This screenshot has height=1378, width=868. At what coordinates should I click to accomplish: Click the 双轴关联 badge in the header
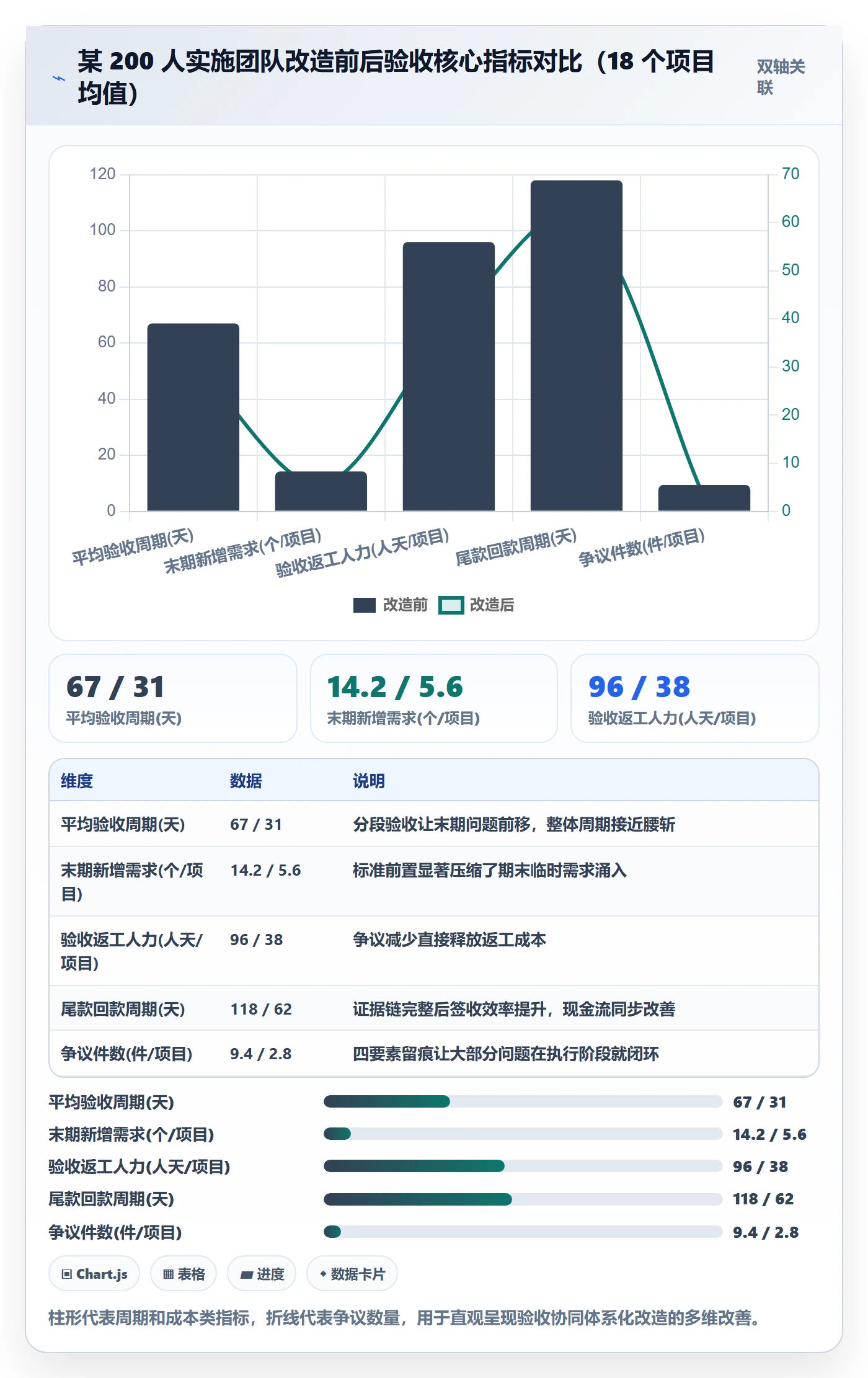(x=781, y=77)
